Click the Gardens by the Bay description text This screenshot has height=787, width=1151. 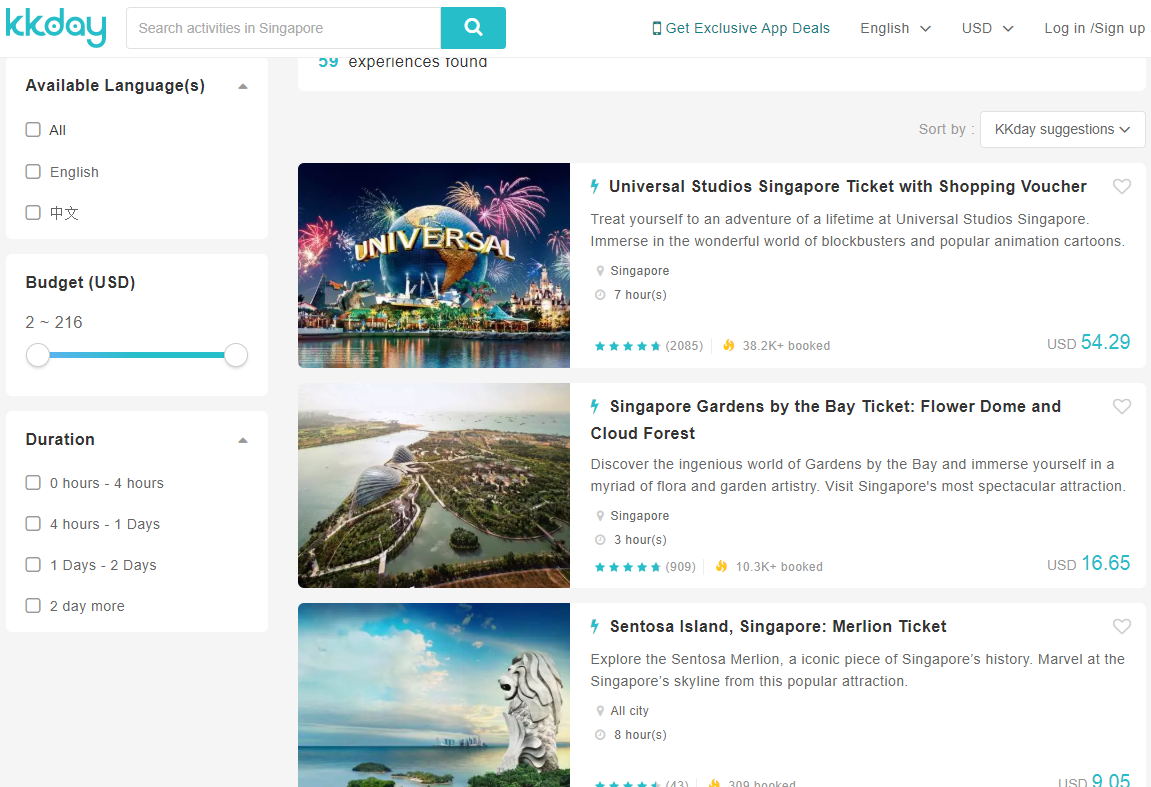(x=857, y=475)
